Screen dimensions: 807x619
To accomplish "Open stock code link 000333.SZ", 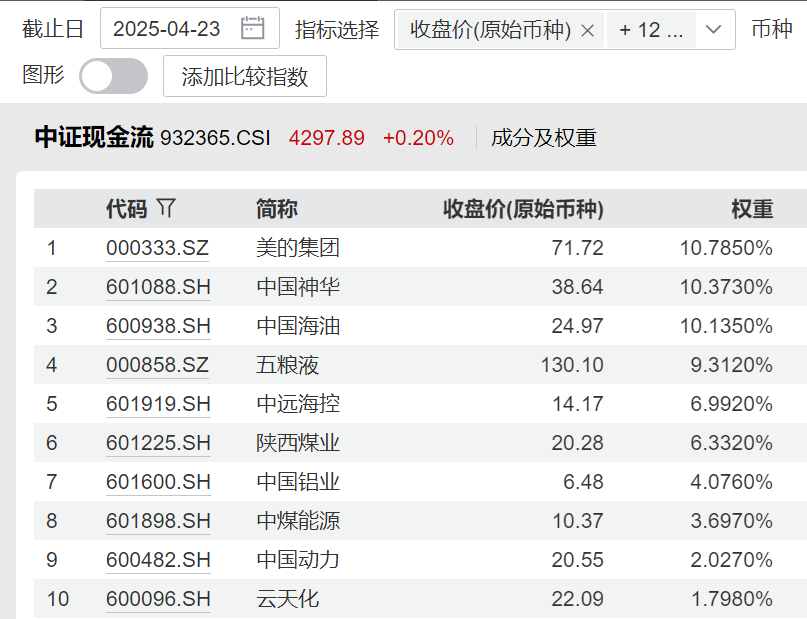I will coord(156,248).
